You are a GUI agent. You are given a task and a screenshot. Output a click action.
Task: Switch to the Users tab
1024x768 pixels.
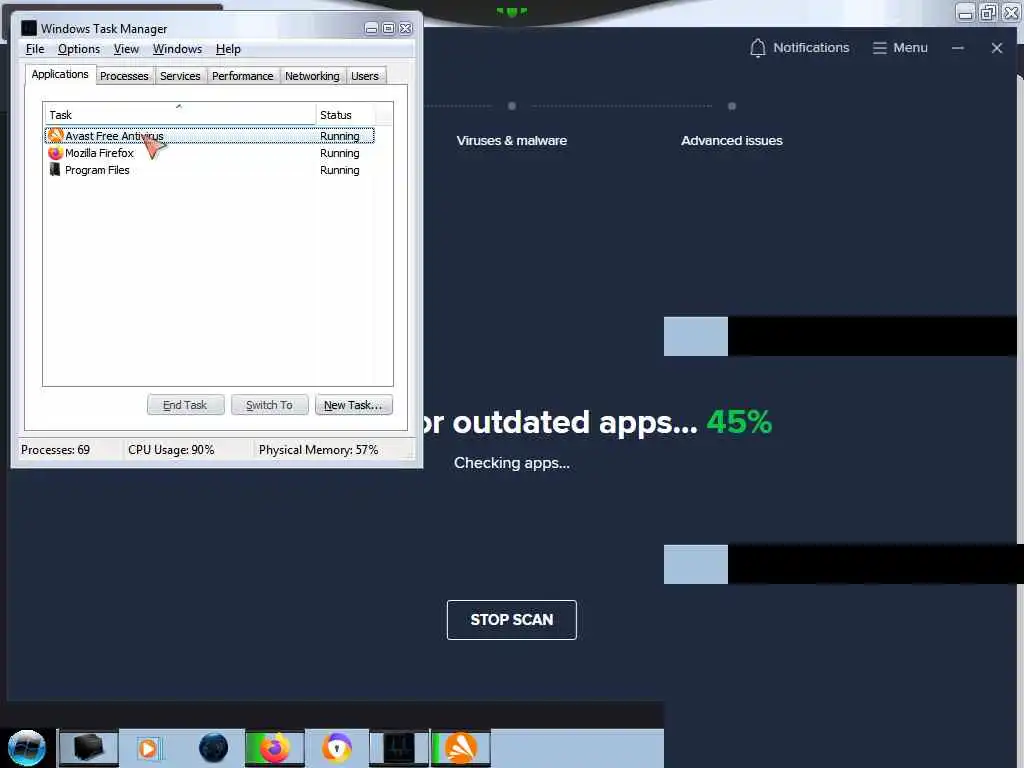(x=365, y=76)
